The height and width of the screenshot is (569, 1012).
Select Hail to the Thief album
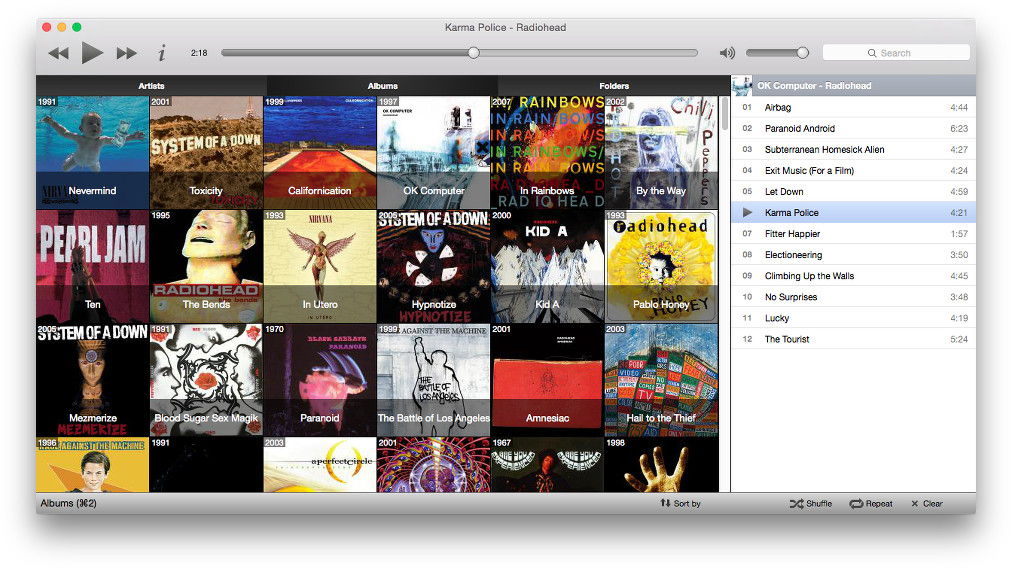[661, 379]
